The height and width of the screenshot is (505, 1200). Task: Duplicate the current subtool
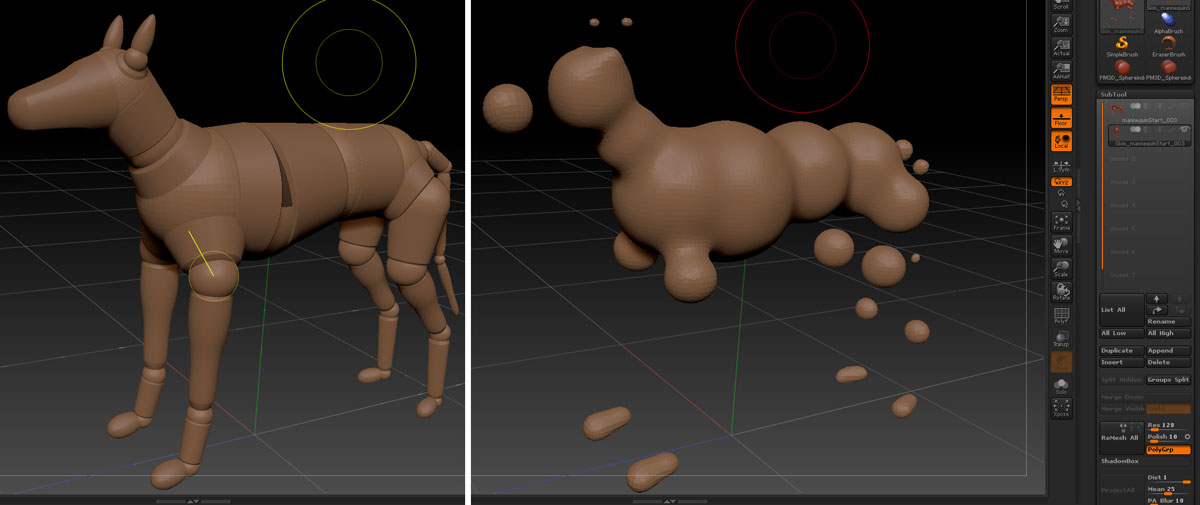click(1122, 351)
